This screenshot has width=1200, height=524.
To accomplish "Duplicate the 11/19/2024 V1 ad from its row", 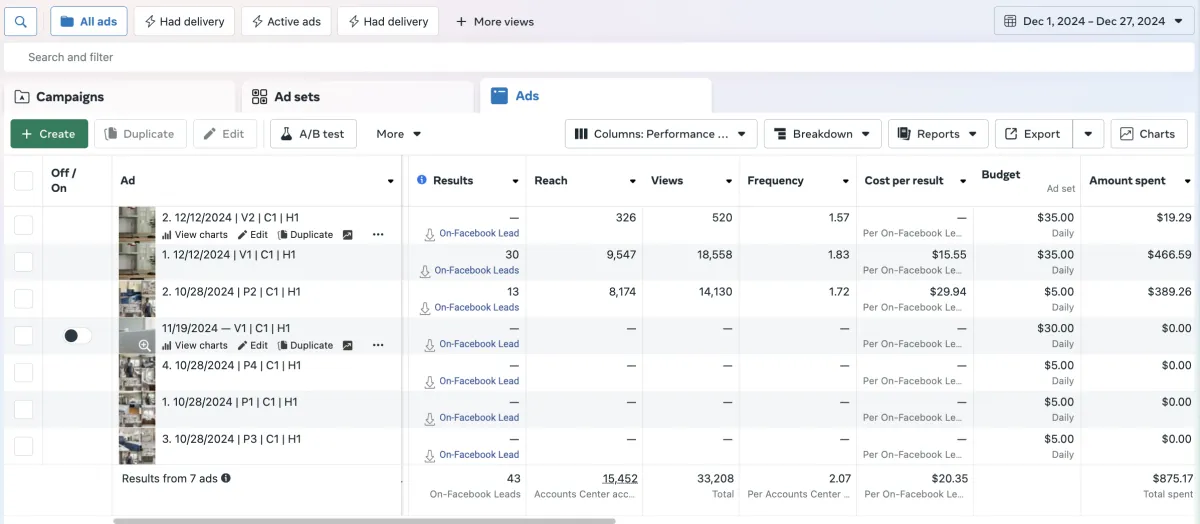I will click(x=305, y=345).
